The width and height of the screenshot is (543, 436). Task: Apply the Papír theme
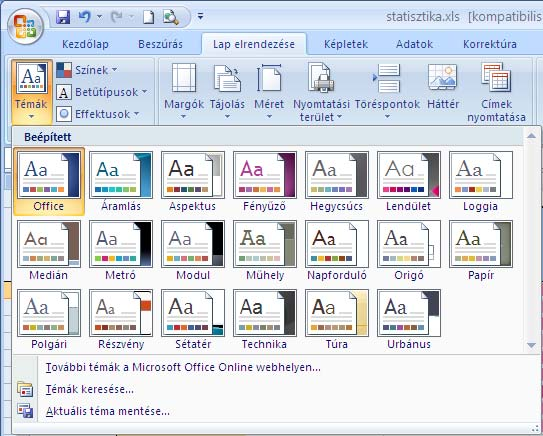coord(481,251)
